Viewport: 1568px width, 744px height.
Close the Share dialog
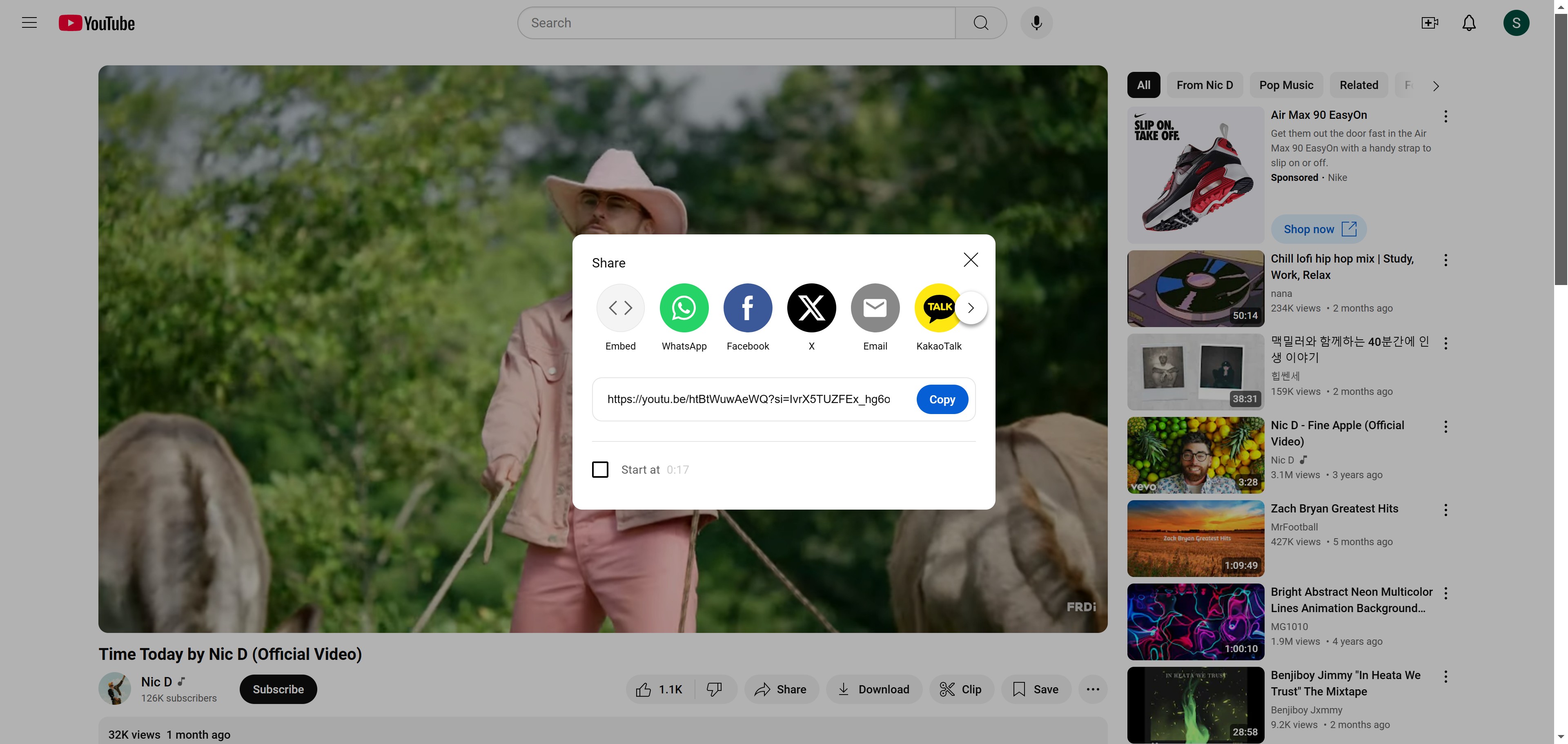pyautogui.click(x=971, y=260)
